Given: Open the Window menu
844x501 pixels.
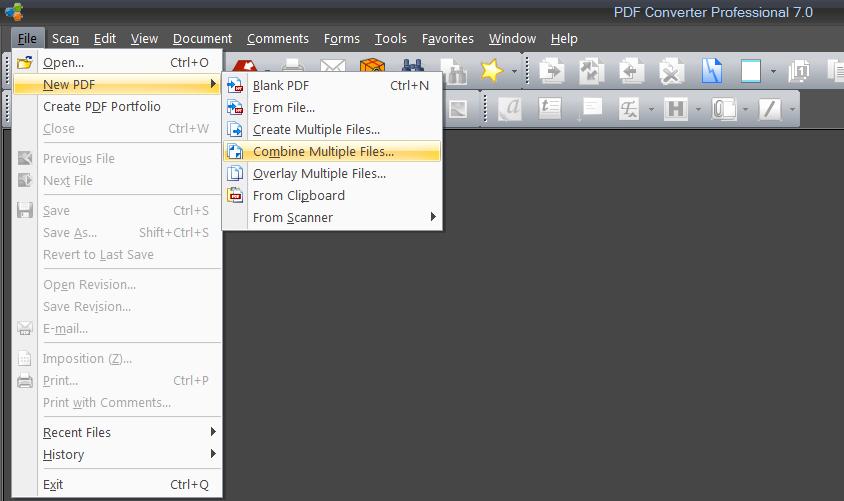Looking at the screenshot, I should [x=512, y=39].
